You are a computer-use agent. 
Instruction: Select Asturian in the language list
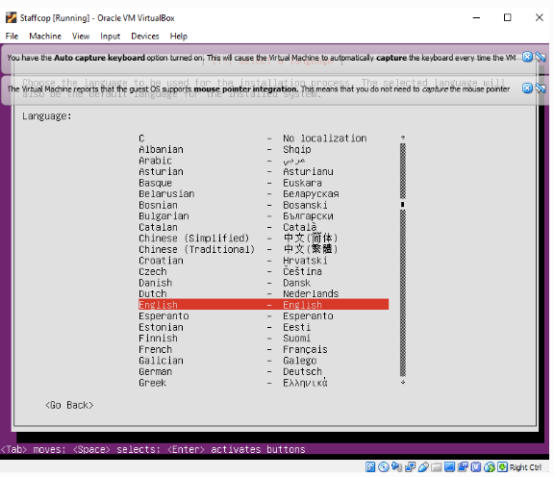264,172
